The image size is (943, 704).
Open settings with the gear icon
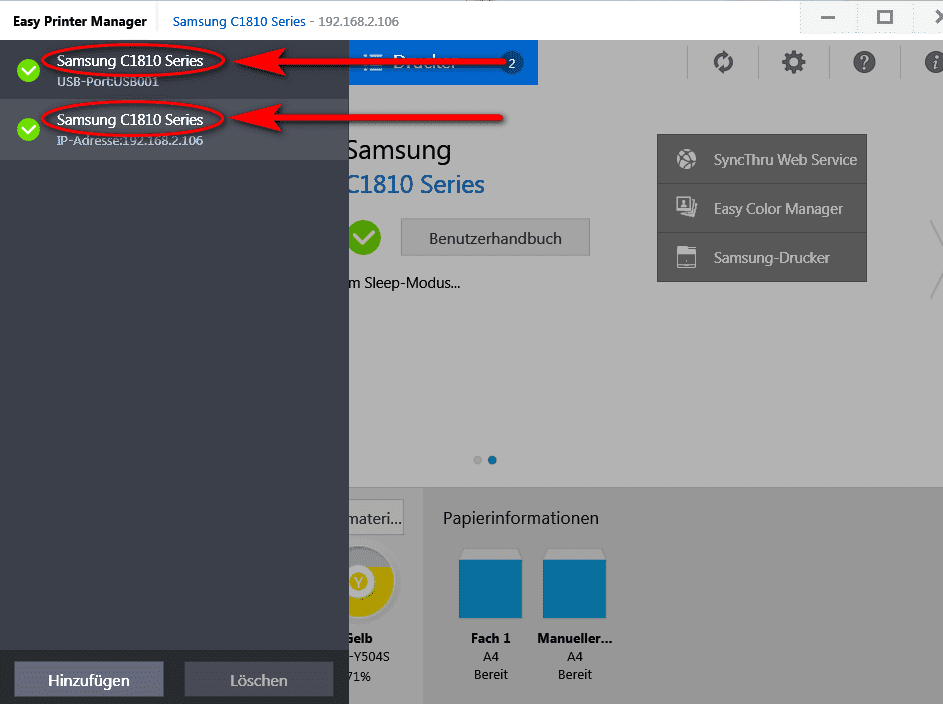pos(793,62)
